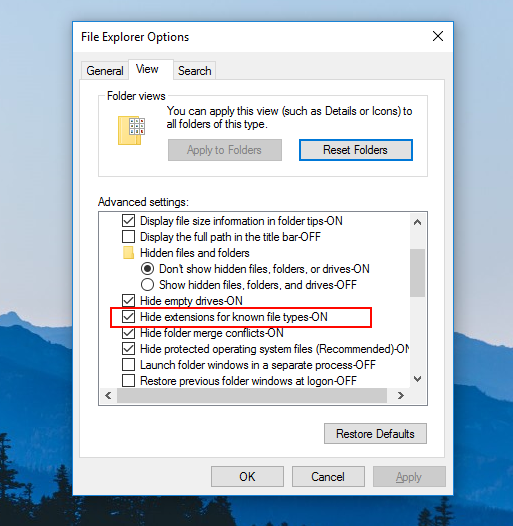513x526 pixels.
Task: Confirm with the OK button
Action: coord(247,477)
